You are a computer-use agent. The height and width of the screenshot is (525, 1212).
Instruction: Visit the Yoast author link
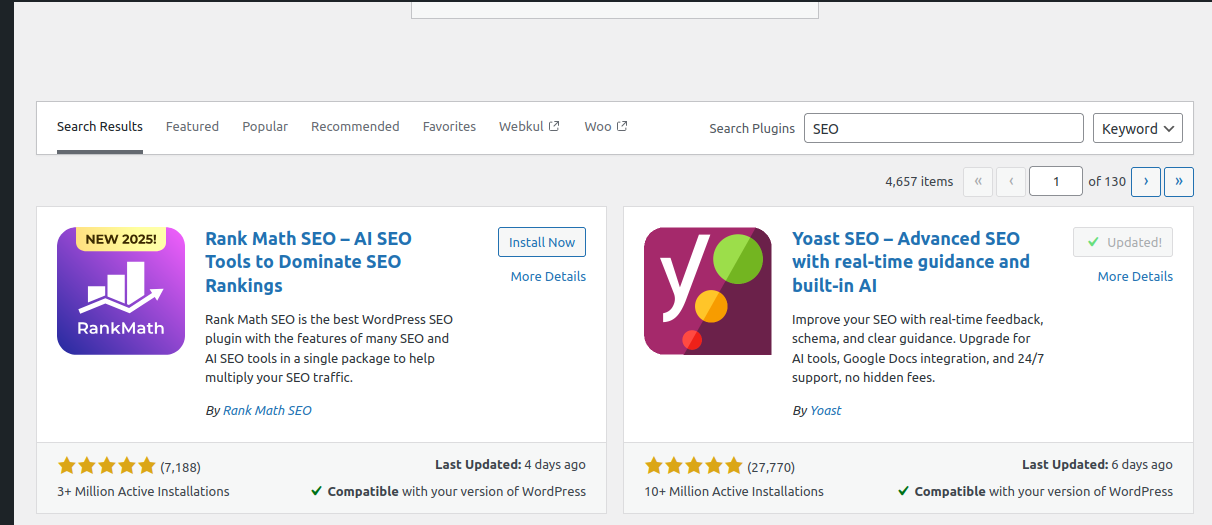(826, 411)
